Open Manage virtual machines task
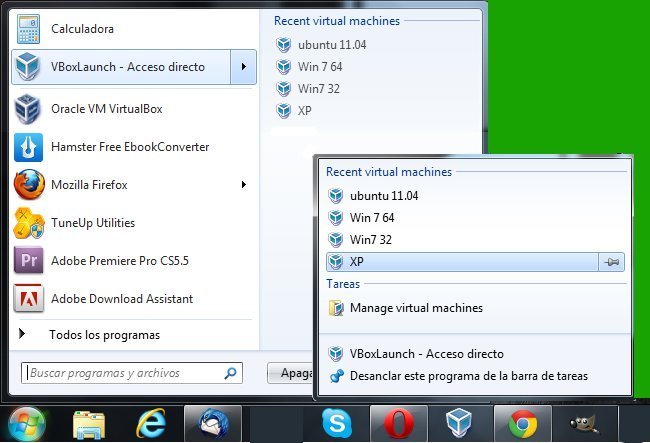The width and height of the screenshot is (650, 443). click(475, 308)
